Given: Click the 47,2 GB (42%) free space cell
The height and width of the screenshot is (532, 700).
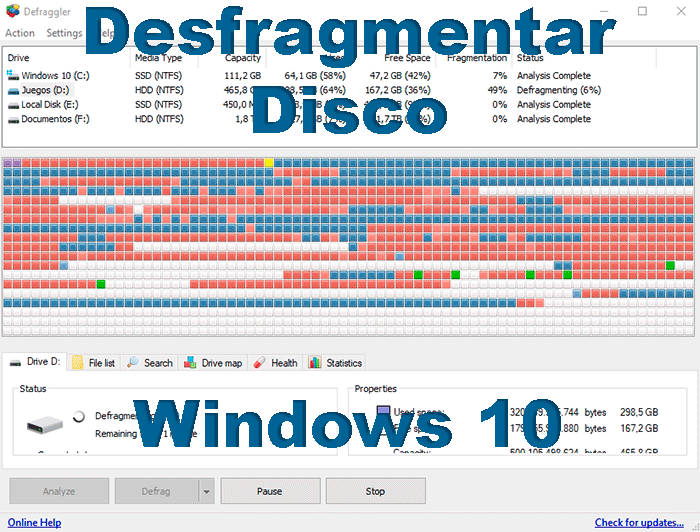Looking at the screenshot, I should (x=400, y=76).
